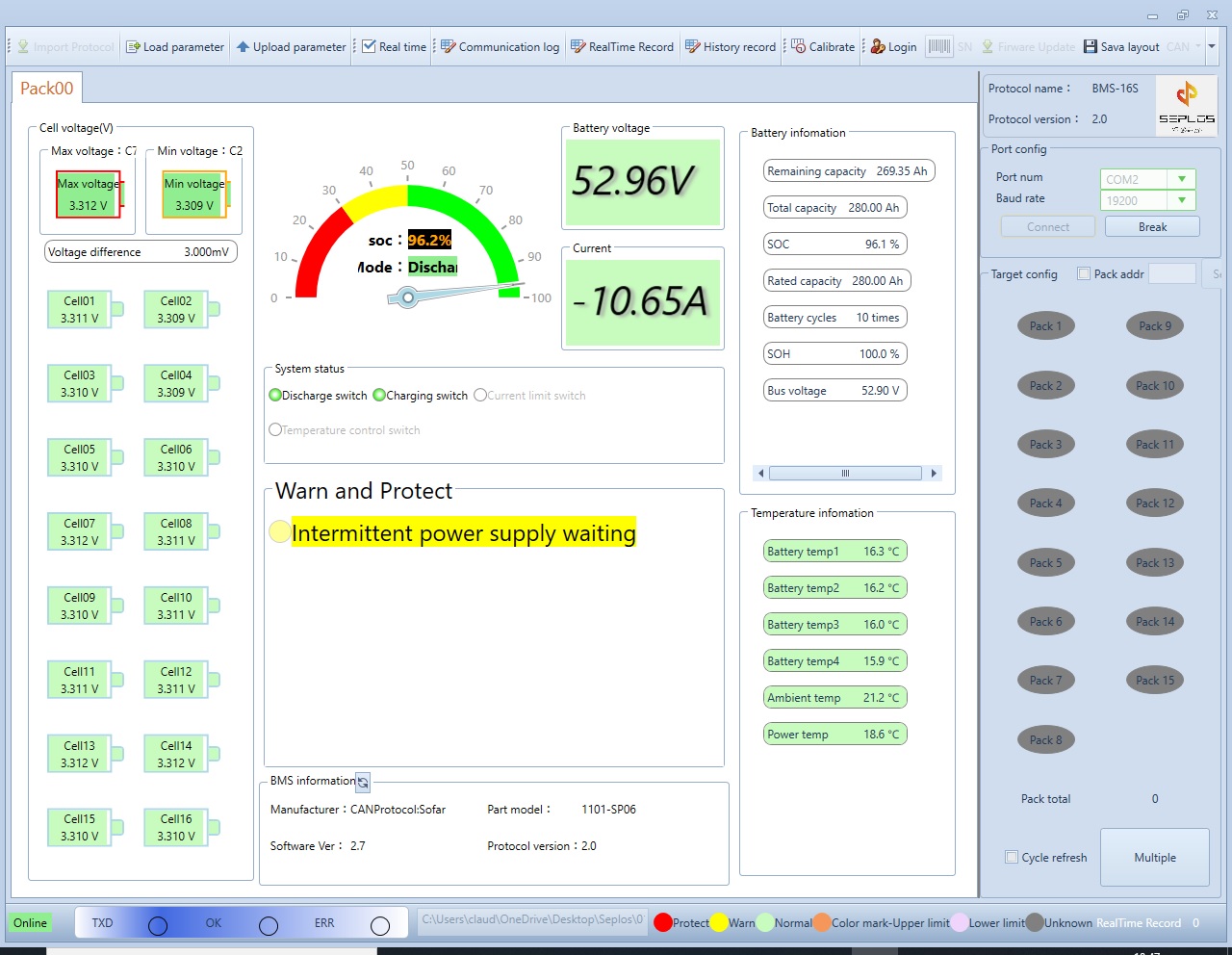1232x955 pixels.
Task: Click the Cell07 battery icon
Action: click(86, 531)
